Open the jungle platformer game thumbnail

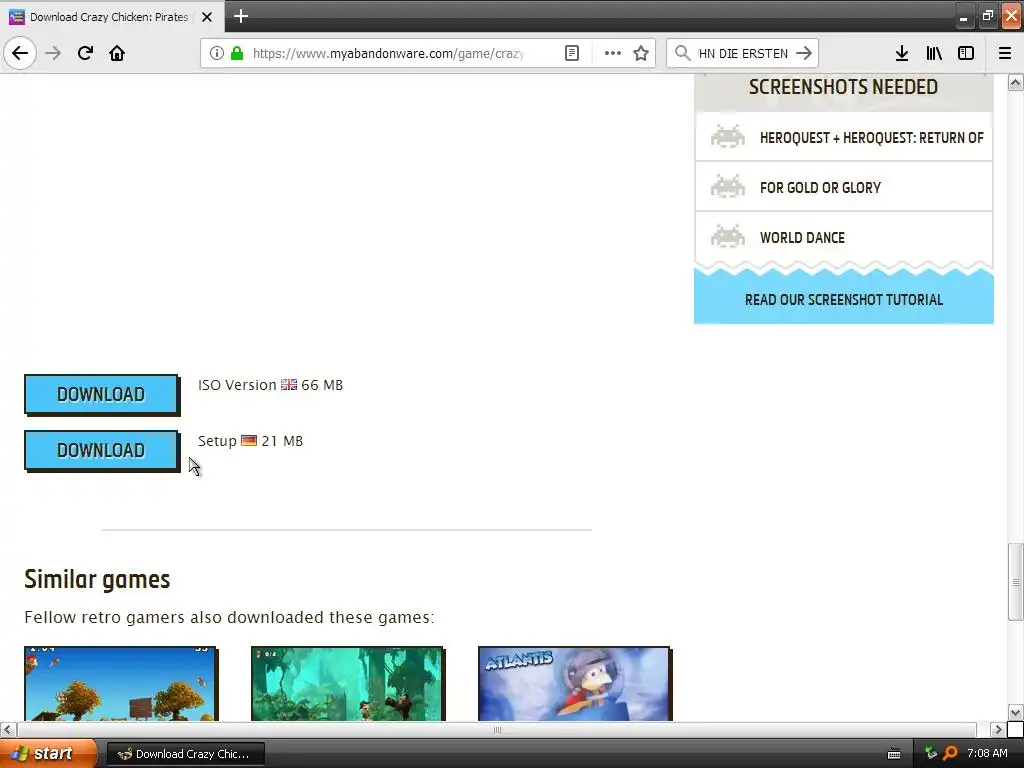click(347, 684)
